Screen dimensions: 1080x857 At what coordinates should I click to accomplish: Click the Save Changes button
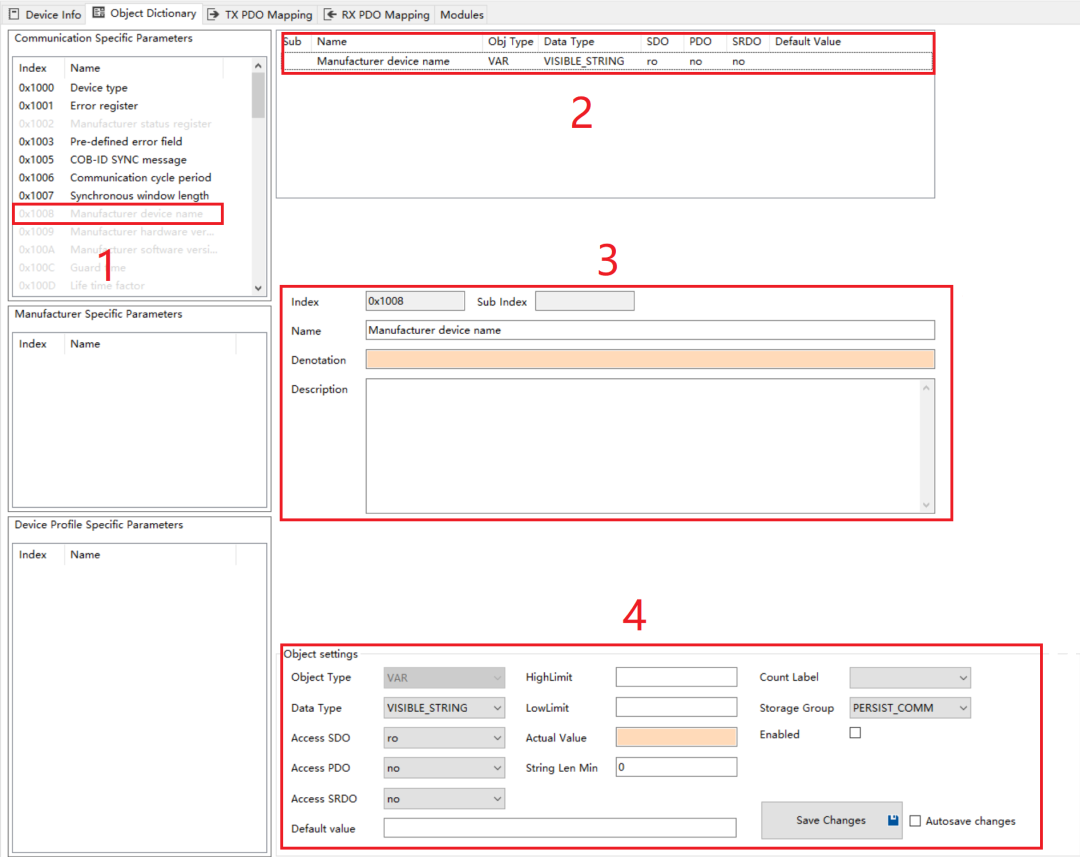830,821
